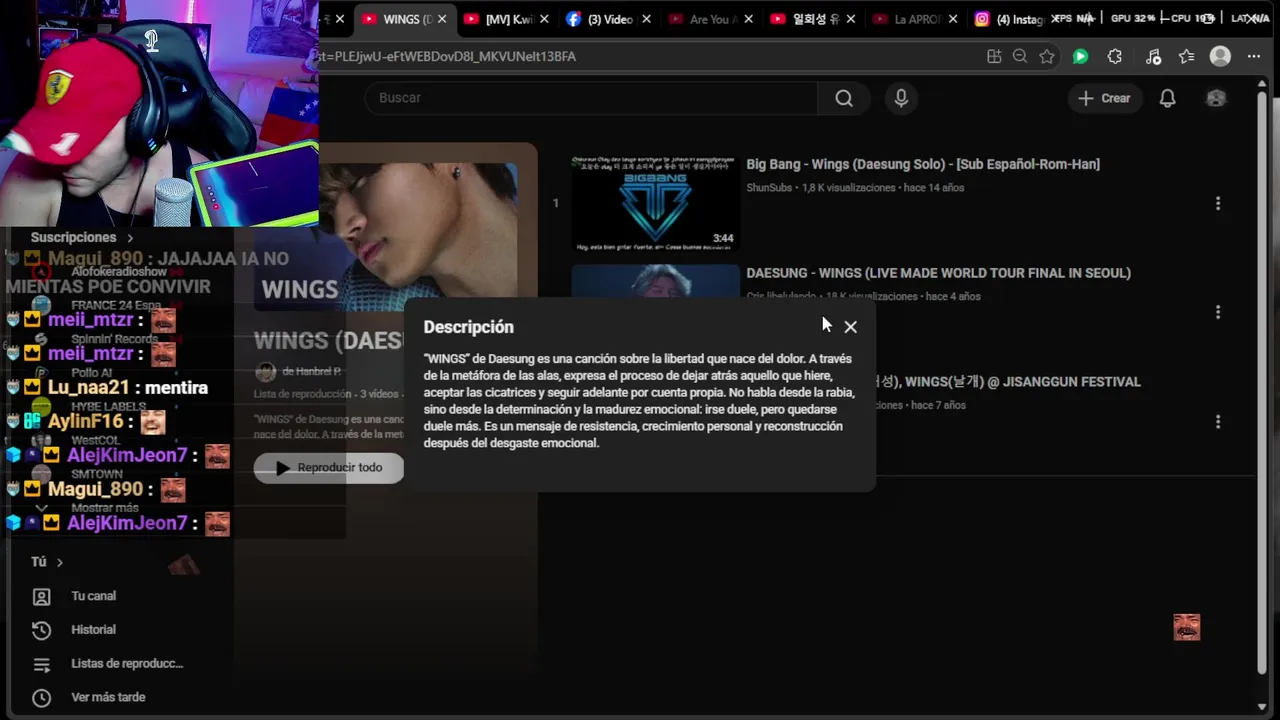Screen dimensions: 1280x720
Task: Open the browser profile icon
Action: pos(1220,57)
